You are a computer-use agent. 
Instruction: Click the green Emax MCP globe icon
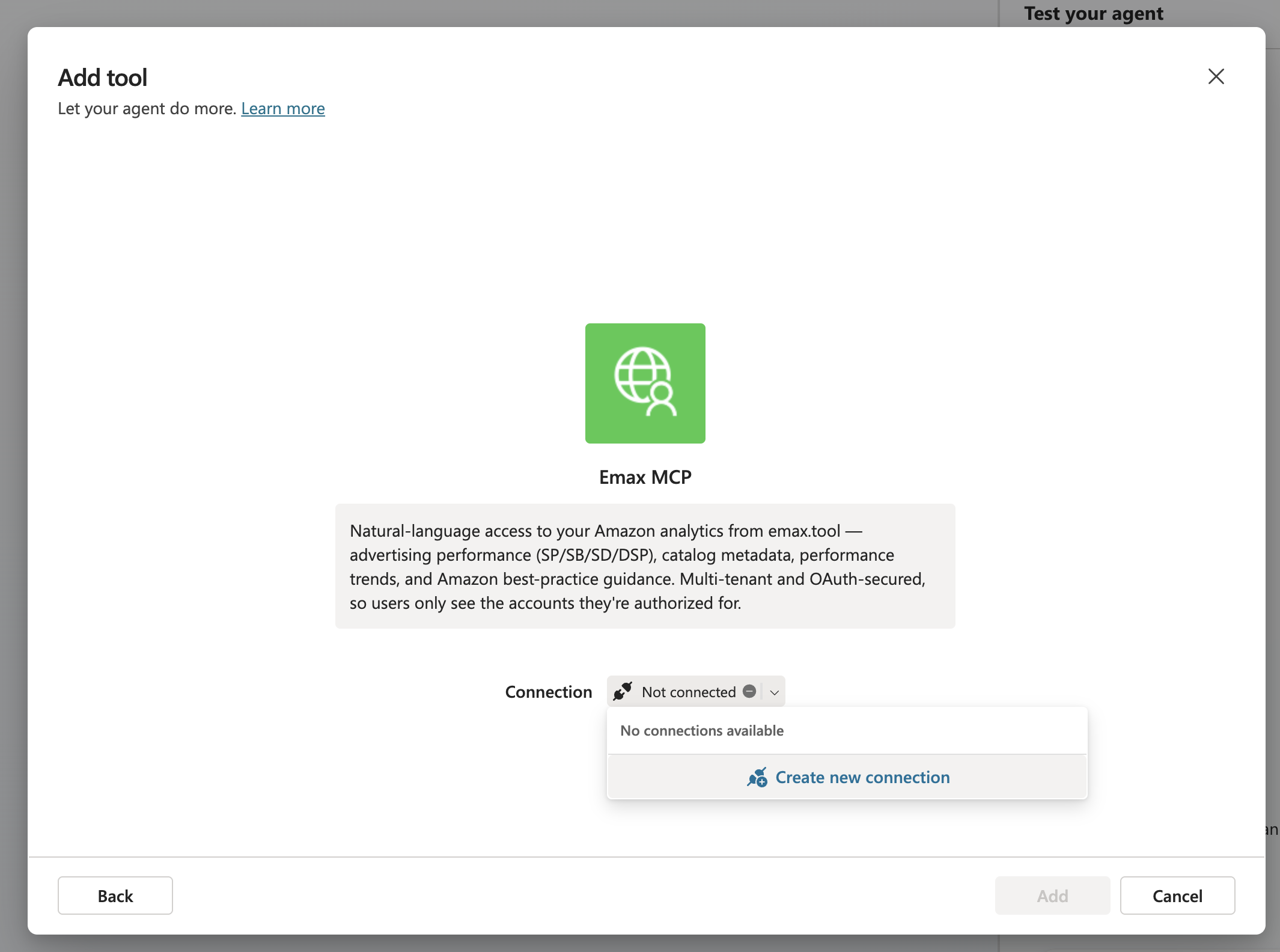645,383
